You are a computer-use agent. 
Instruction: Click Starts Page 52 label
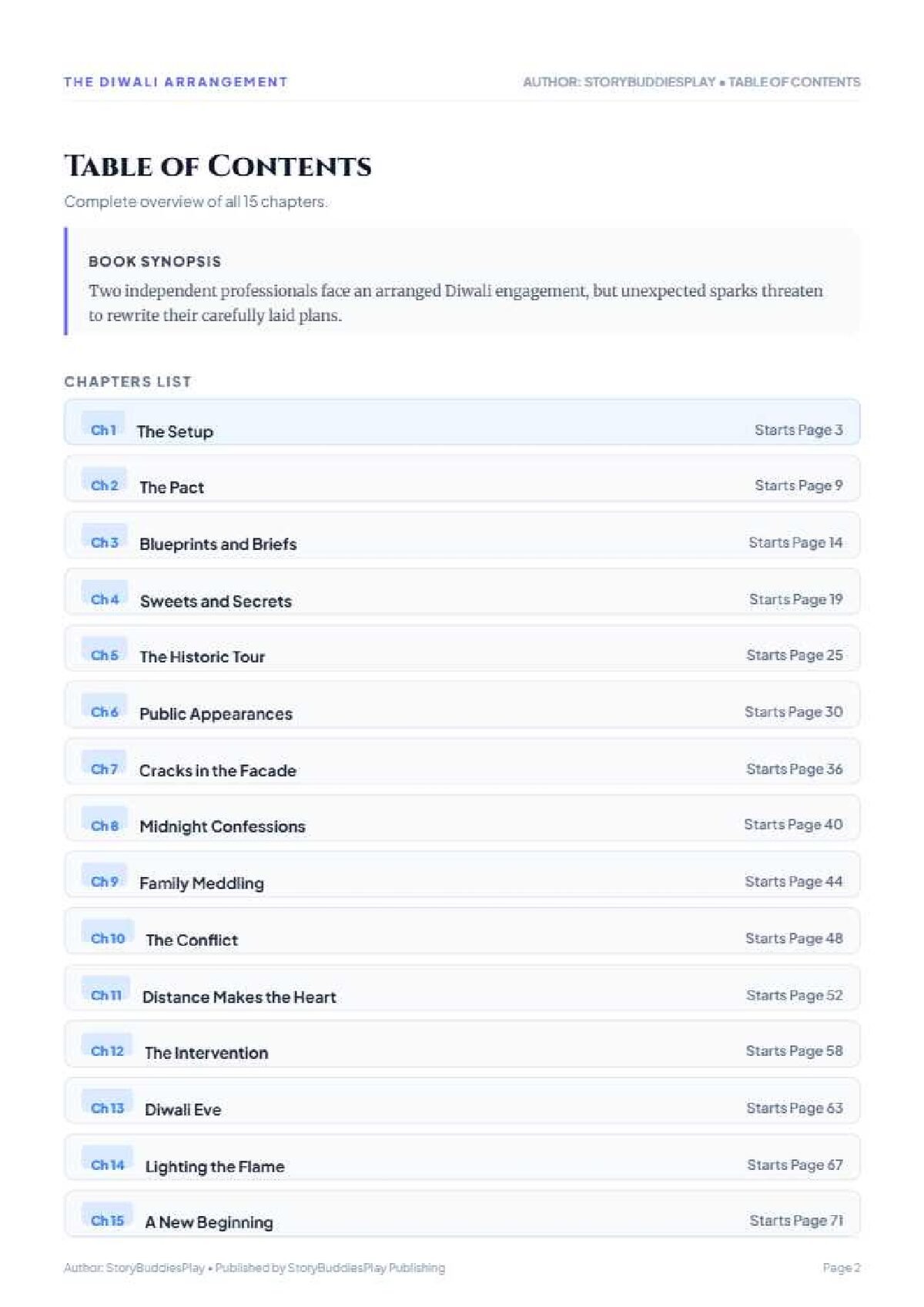(794, 995)
